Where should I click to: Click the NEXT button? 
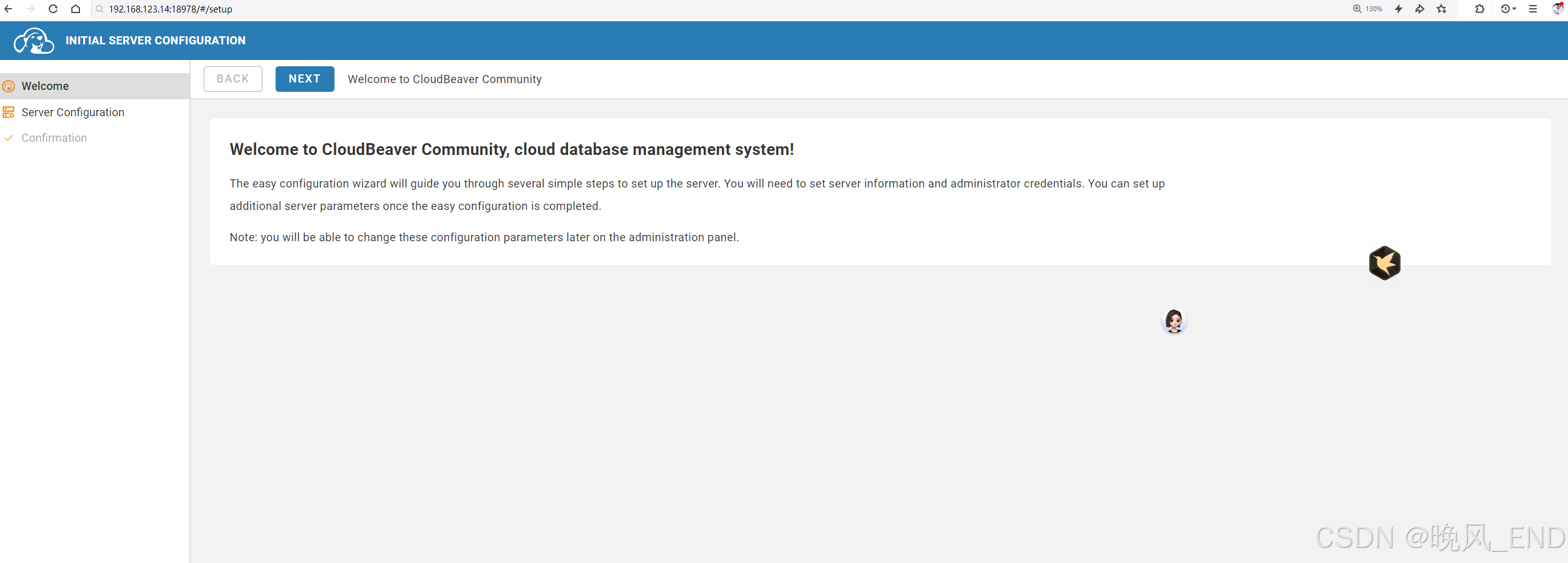305,79
